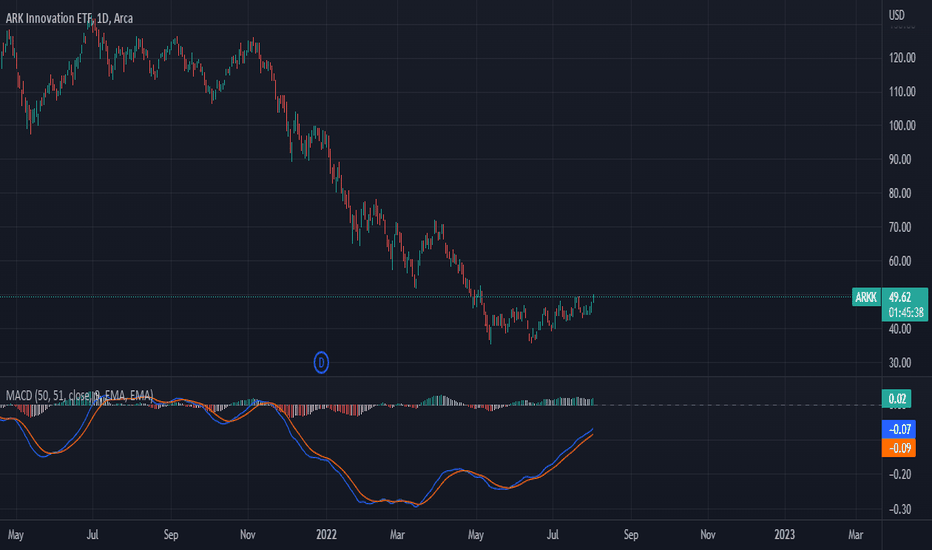Select the MACD indicator legend label
The height and width of the screenshot is (550, 932).
point(80,395)
